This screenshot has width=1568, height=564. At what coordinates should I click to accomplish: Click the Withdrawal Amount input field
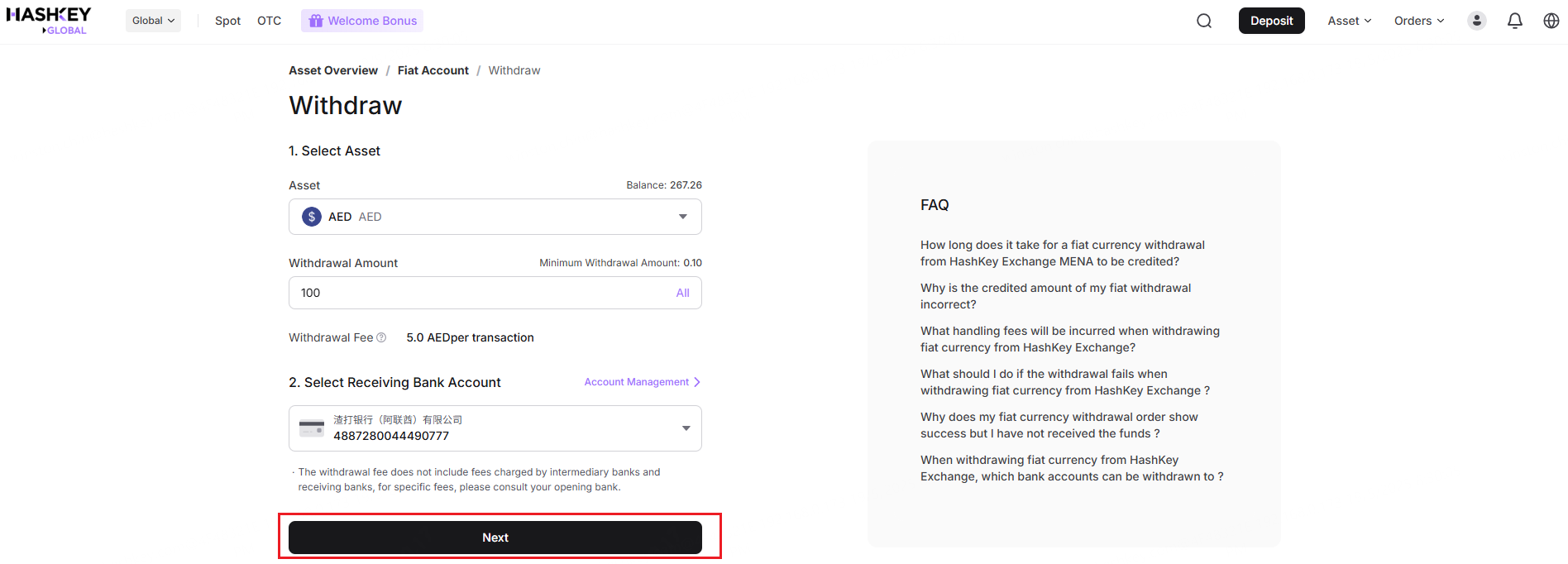pyautogui.click(x=480, y=293)
